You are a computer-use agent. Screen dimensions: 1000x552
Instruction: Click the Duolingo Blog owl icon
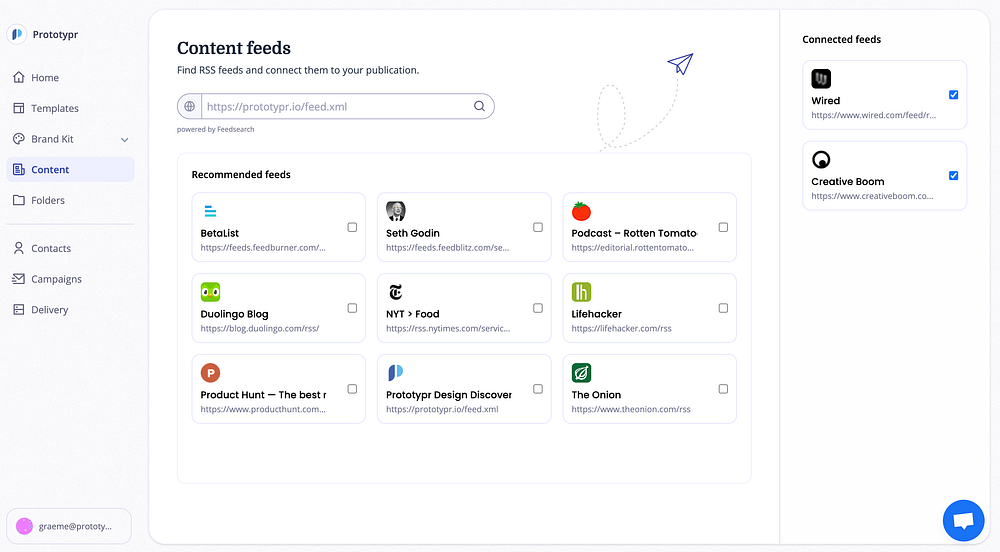click(x=210, y=292)
